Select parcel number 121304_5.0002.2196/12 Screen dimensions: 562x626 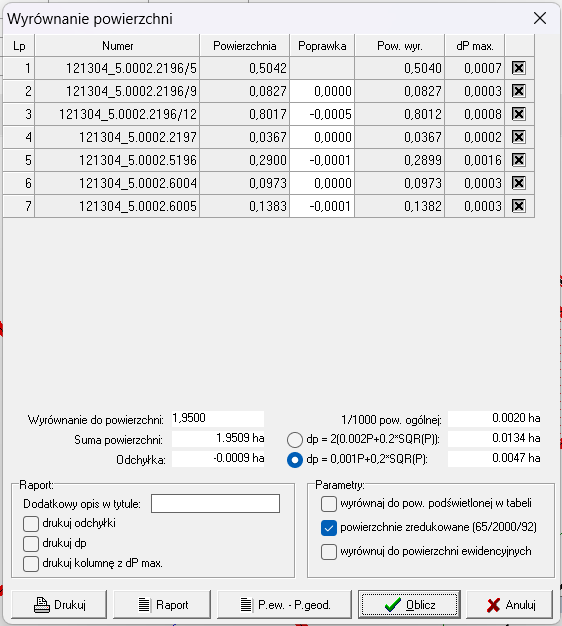pos(117,115)
